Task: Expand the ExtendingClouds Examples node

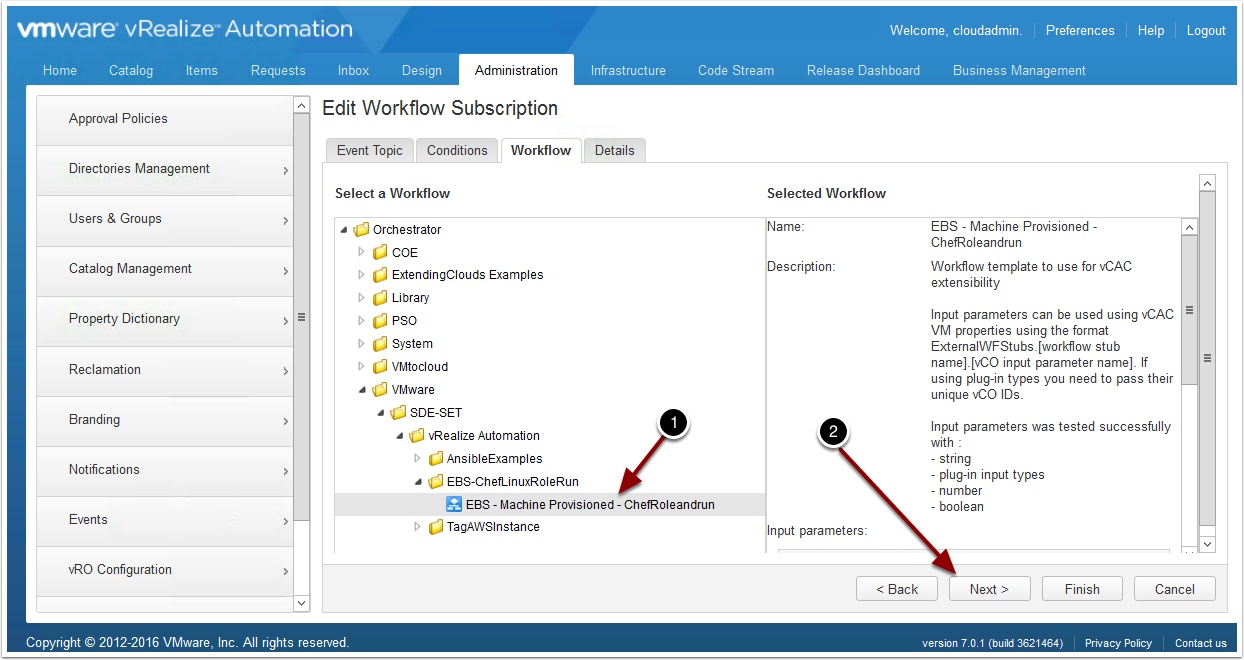Action: pyautogui.click(x=362, y=275)
